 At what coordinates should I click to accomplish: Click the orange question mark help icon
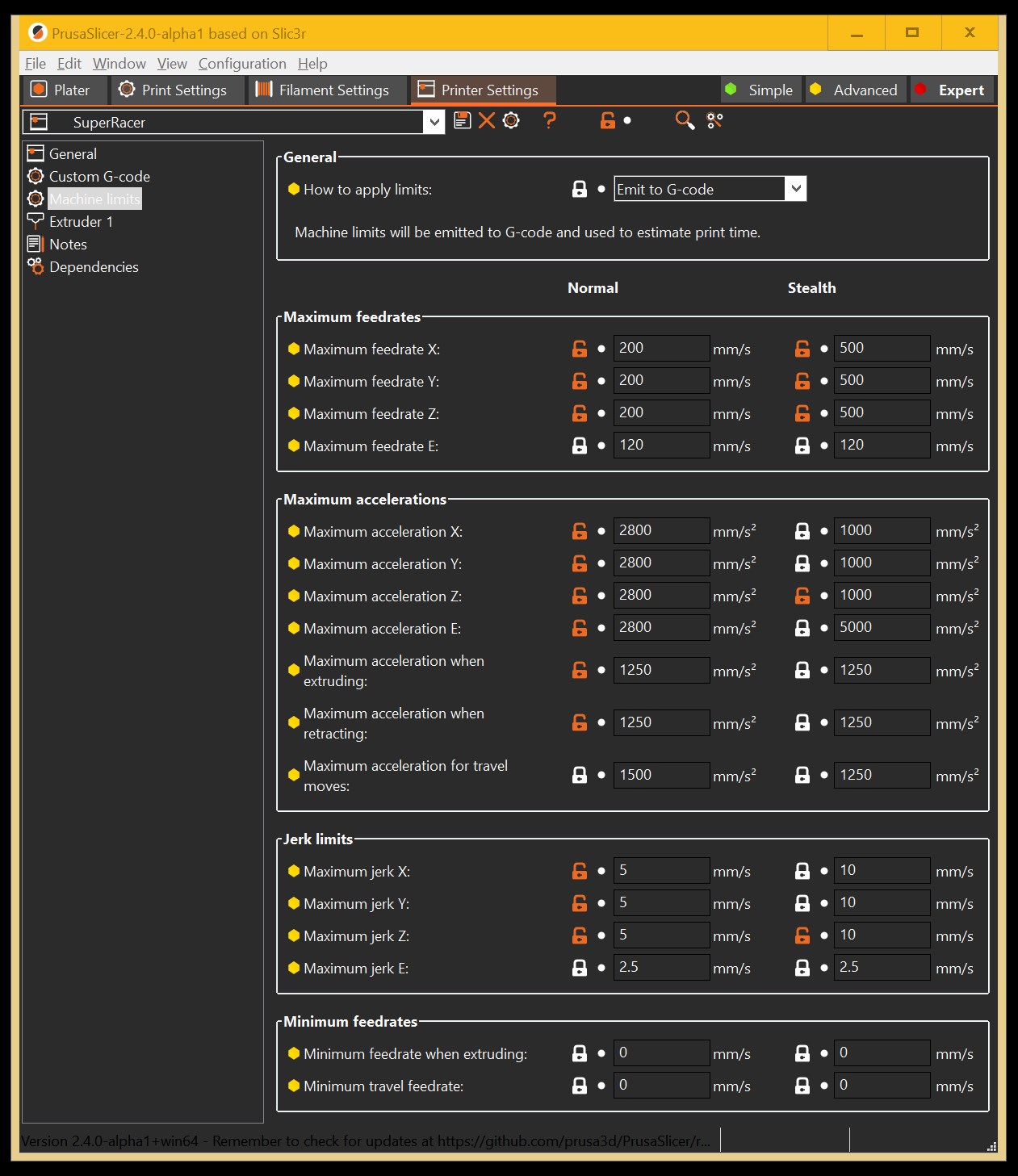pyautogui.click(x=550, y=121)
